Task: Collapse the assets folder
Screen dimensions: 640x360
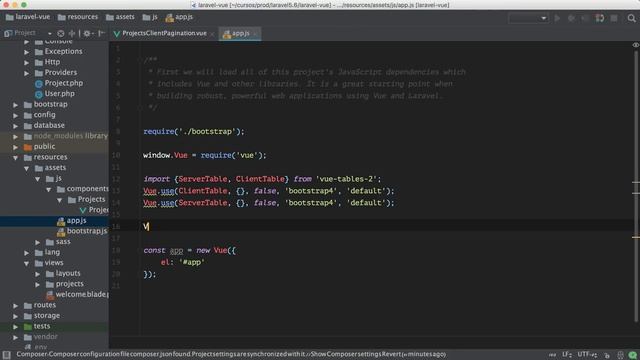Action: pos(27,168)
